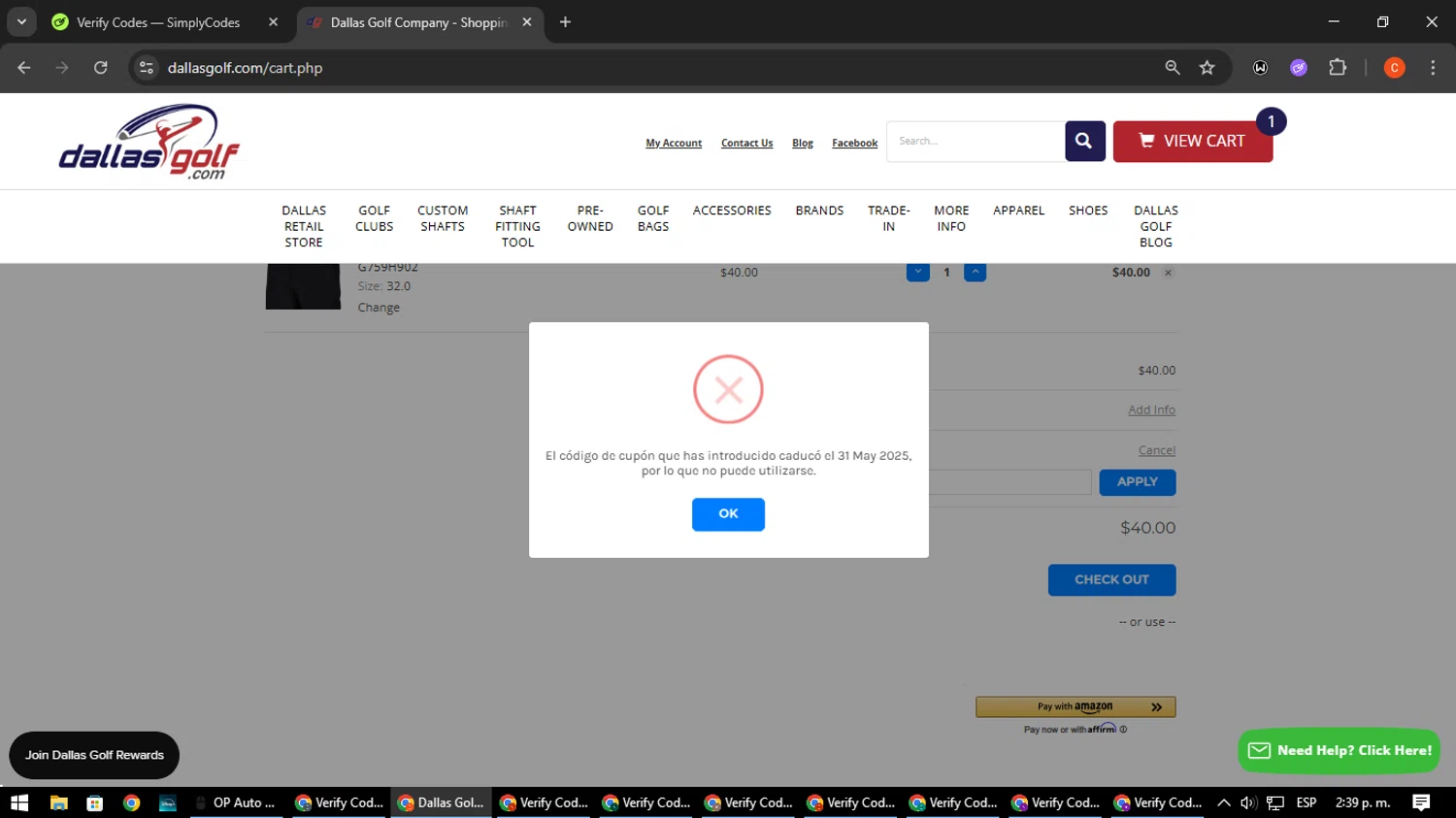Decrease item quantity with down arrow

917,273
